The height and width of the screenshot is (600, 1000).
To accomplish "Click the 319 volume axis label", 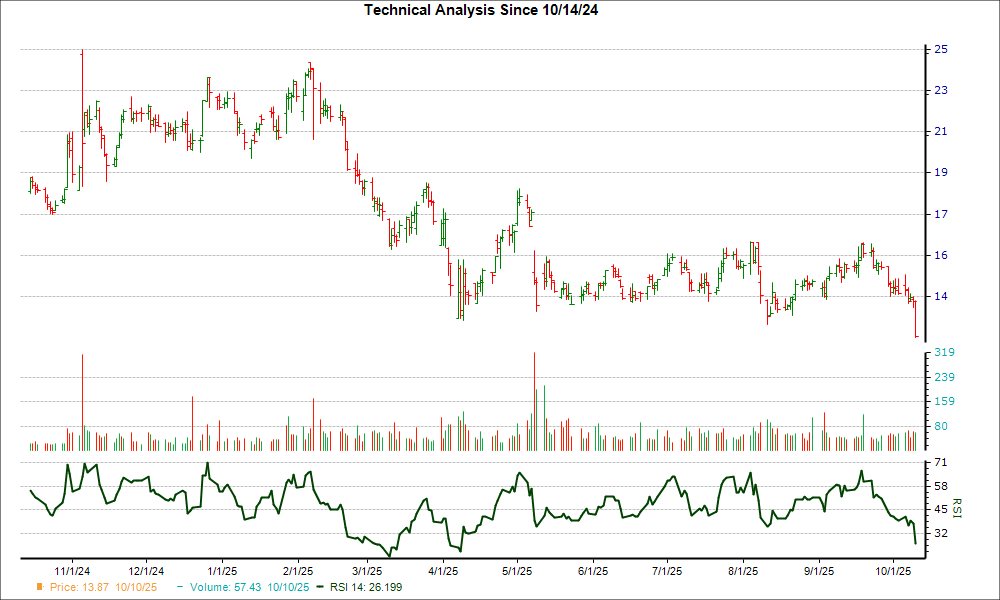I will pos(944,353).
